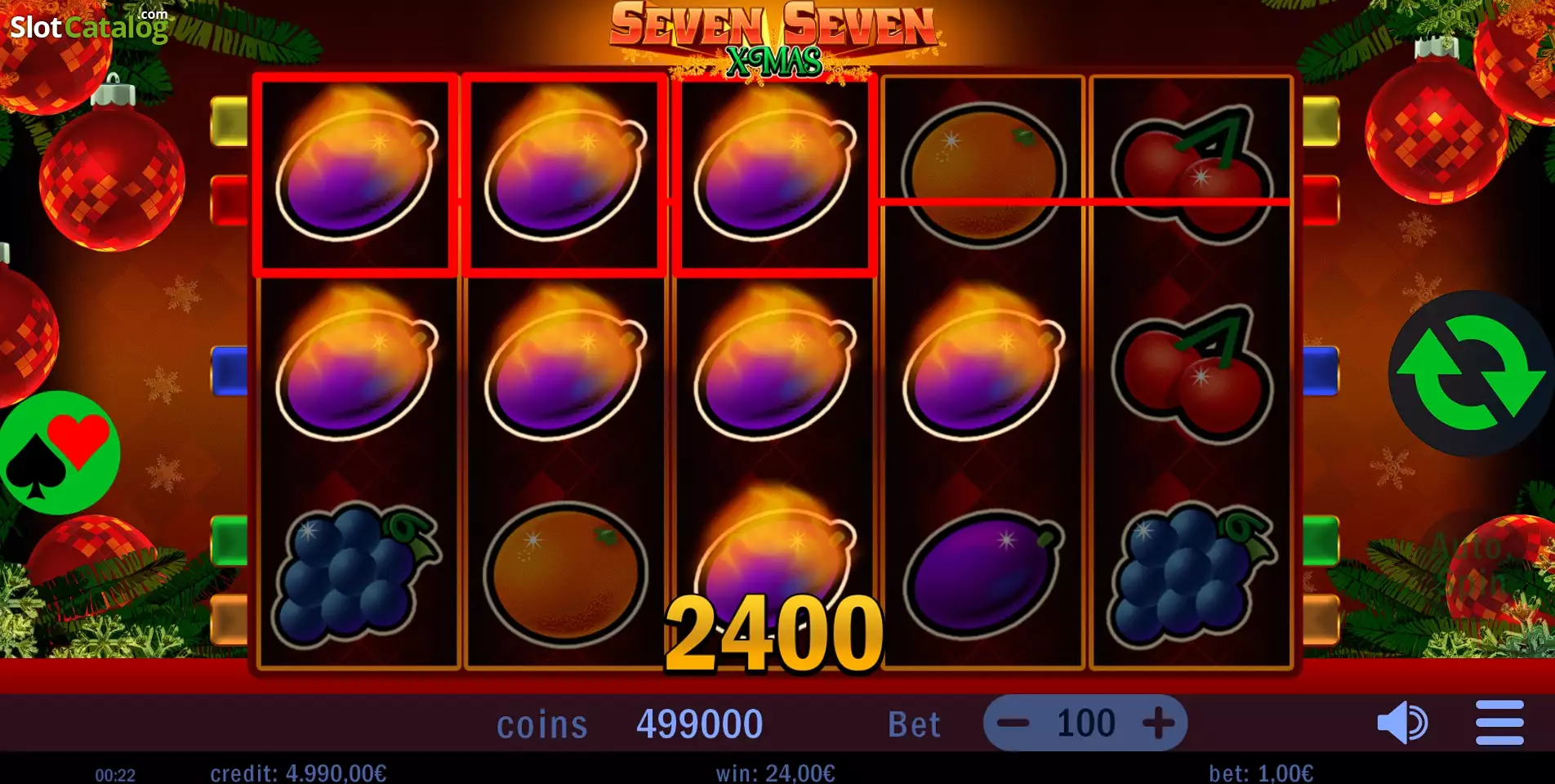Click the orange symbol in second reel bottom
Screen dimensions: 1555x784
point(565,573)
